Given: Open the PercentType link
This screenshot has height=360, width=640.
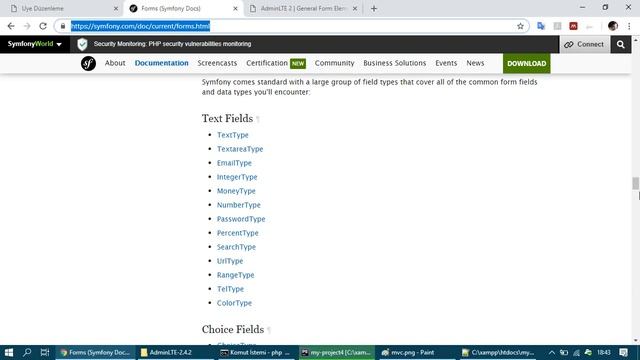Looking at the screenshot, I should tap(238, 233).
